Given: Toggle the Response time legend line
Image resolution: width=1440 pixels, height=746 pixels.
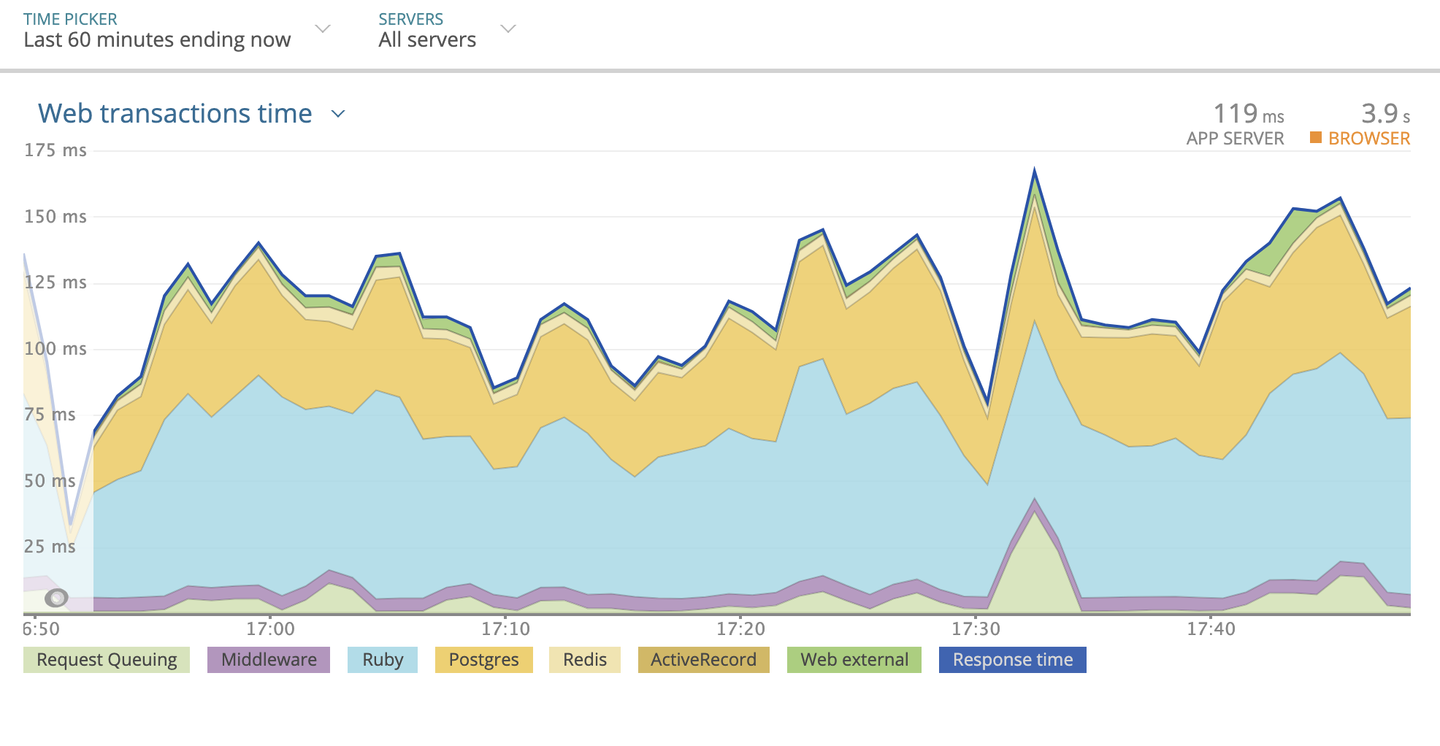Looking at the screenshot, I should coord(1012,660).
